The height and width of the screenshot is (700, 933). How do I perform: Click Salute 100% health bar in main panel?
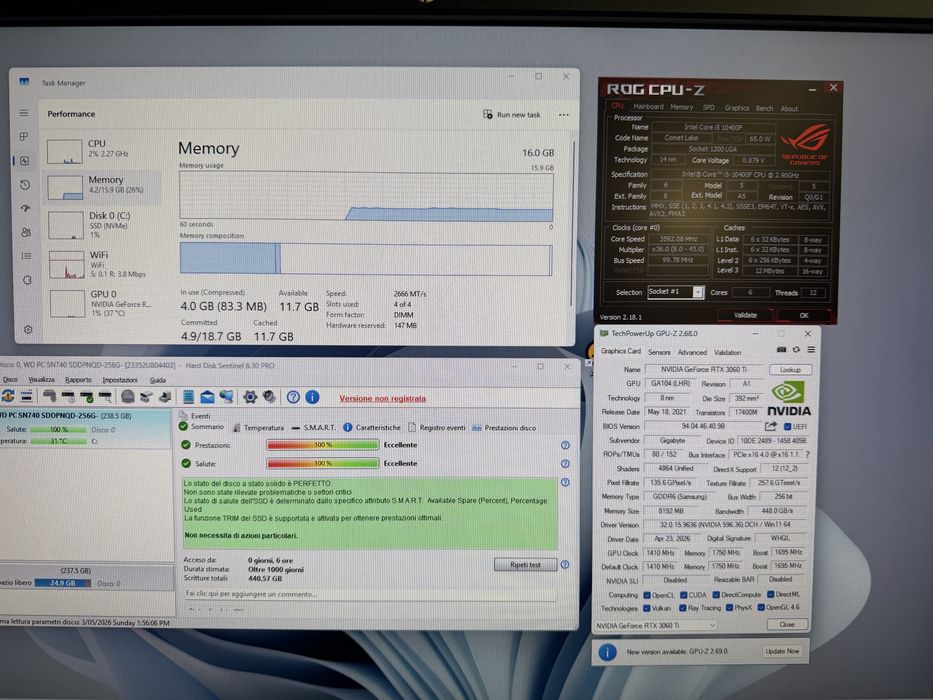pos(323,463)
